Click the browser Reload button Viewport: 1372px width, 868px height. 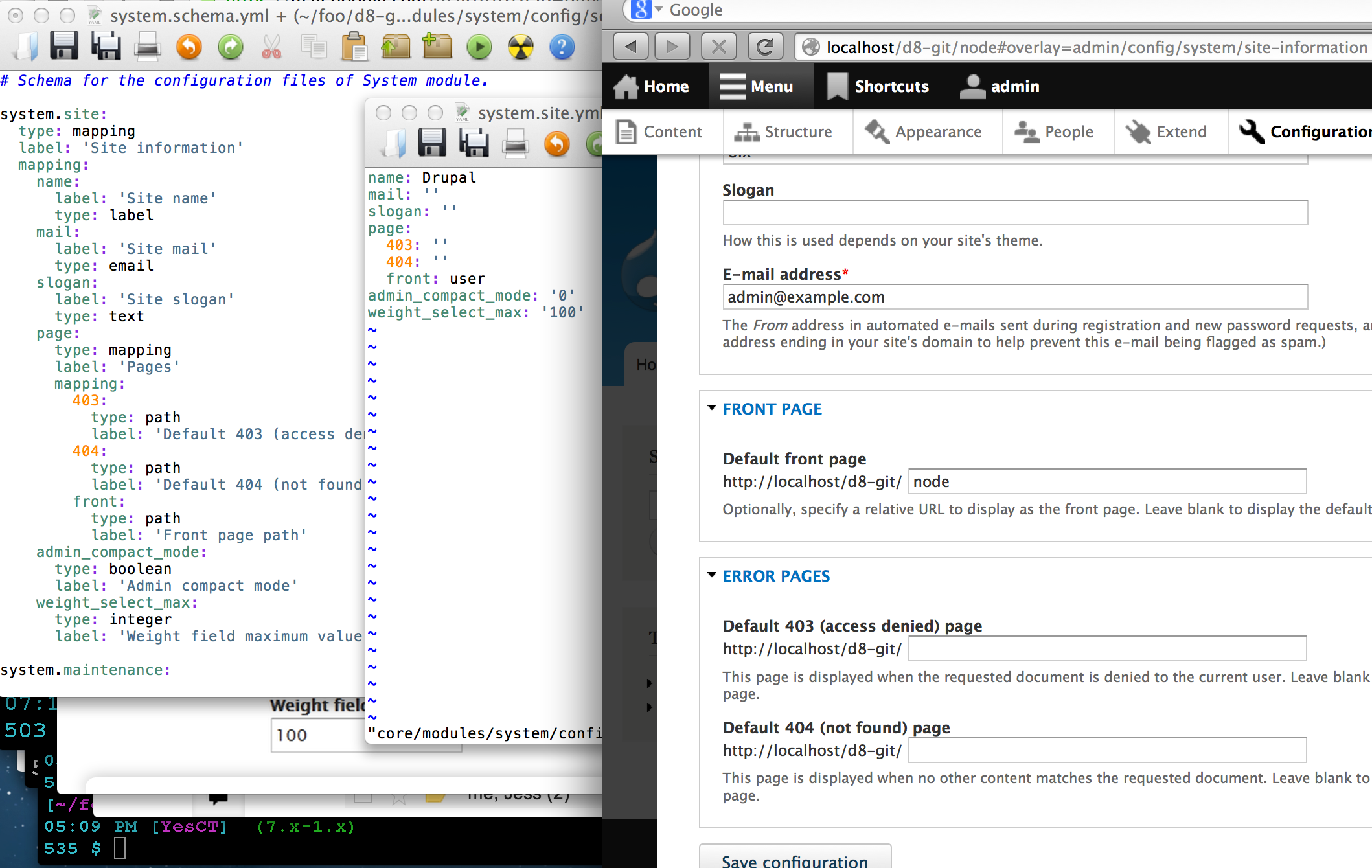(765, 47)
